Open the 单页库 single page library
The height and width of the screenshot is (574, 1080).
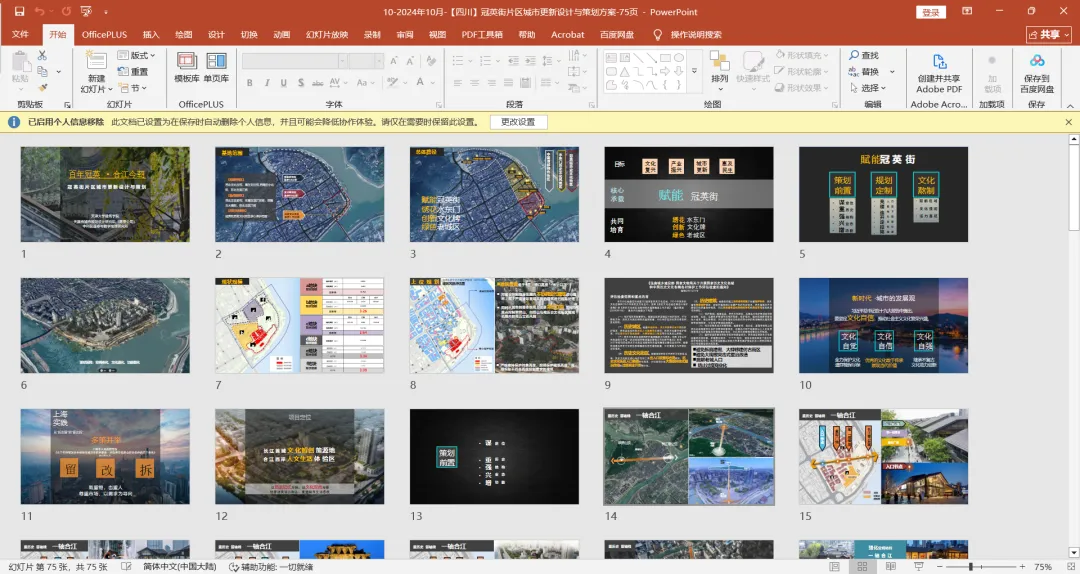point(216,68)
